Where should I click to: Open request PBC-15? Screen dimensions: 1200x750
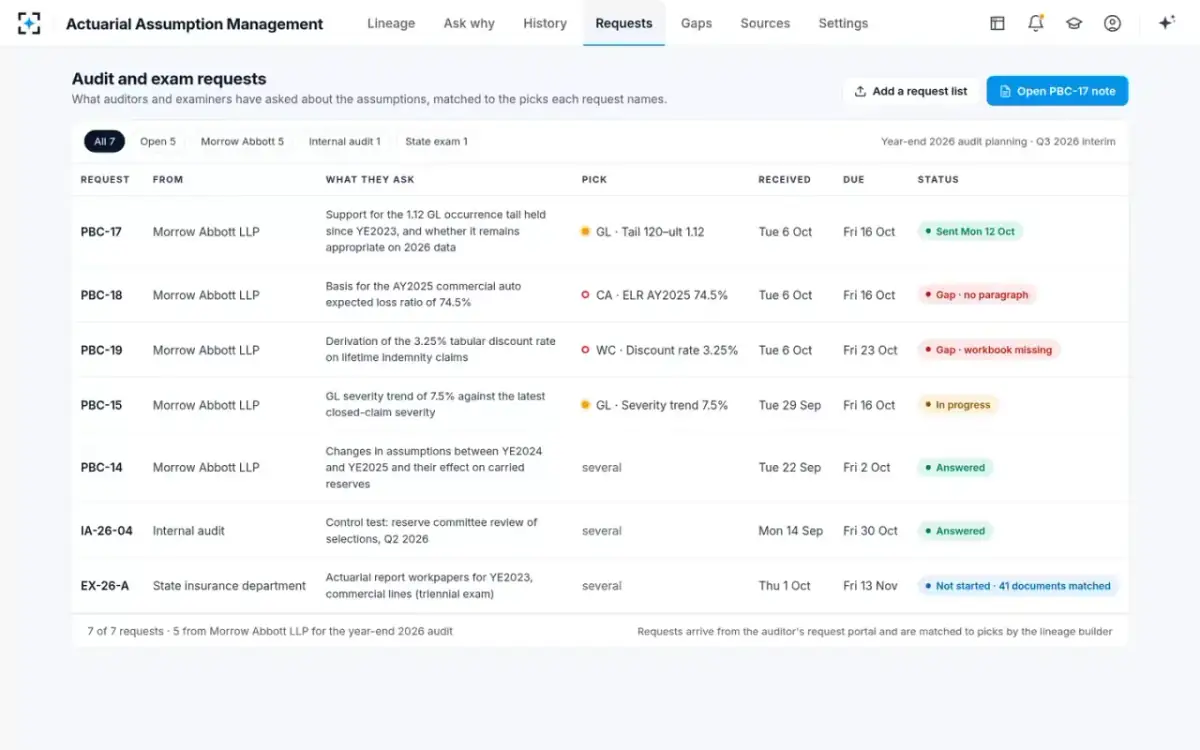tap(101, 405)
